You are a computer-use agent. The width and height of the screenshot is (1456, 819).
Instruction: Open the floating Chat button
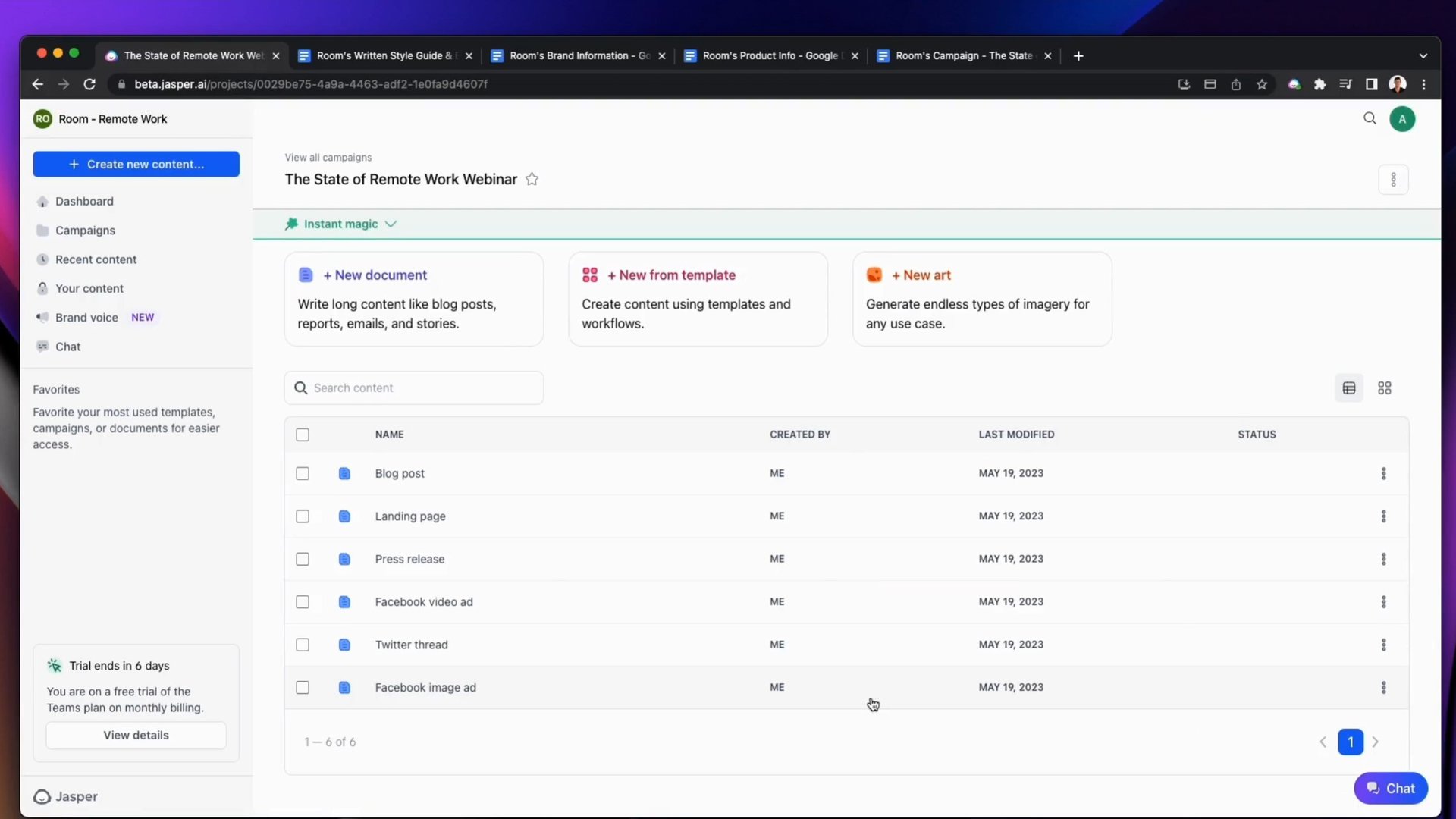[1391, 789]
